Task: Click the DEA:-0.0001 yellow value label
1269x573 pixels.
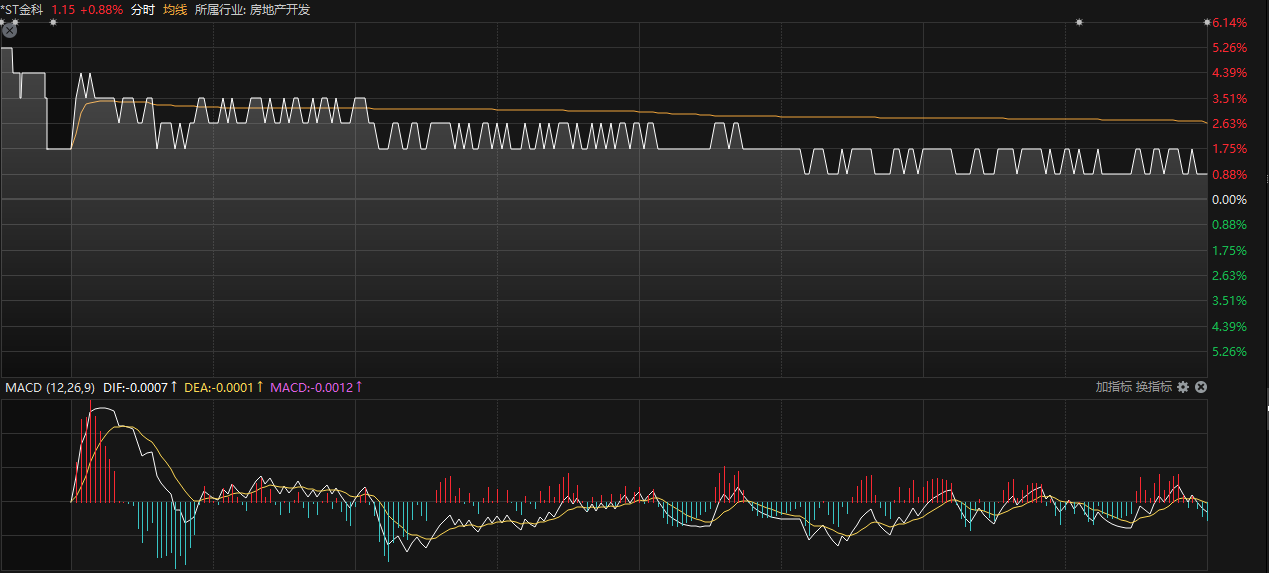Action: click(x=219, y=387)
